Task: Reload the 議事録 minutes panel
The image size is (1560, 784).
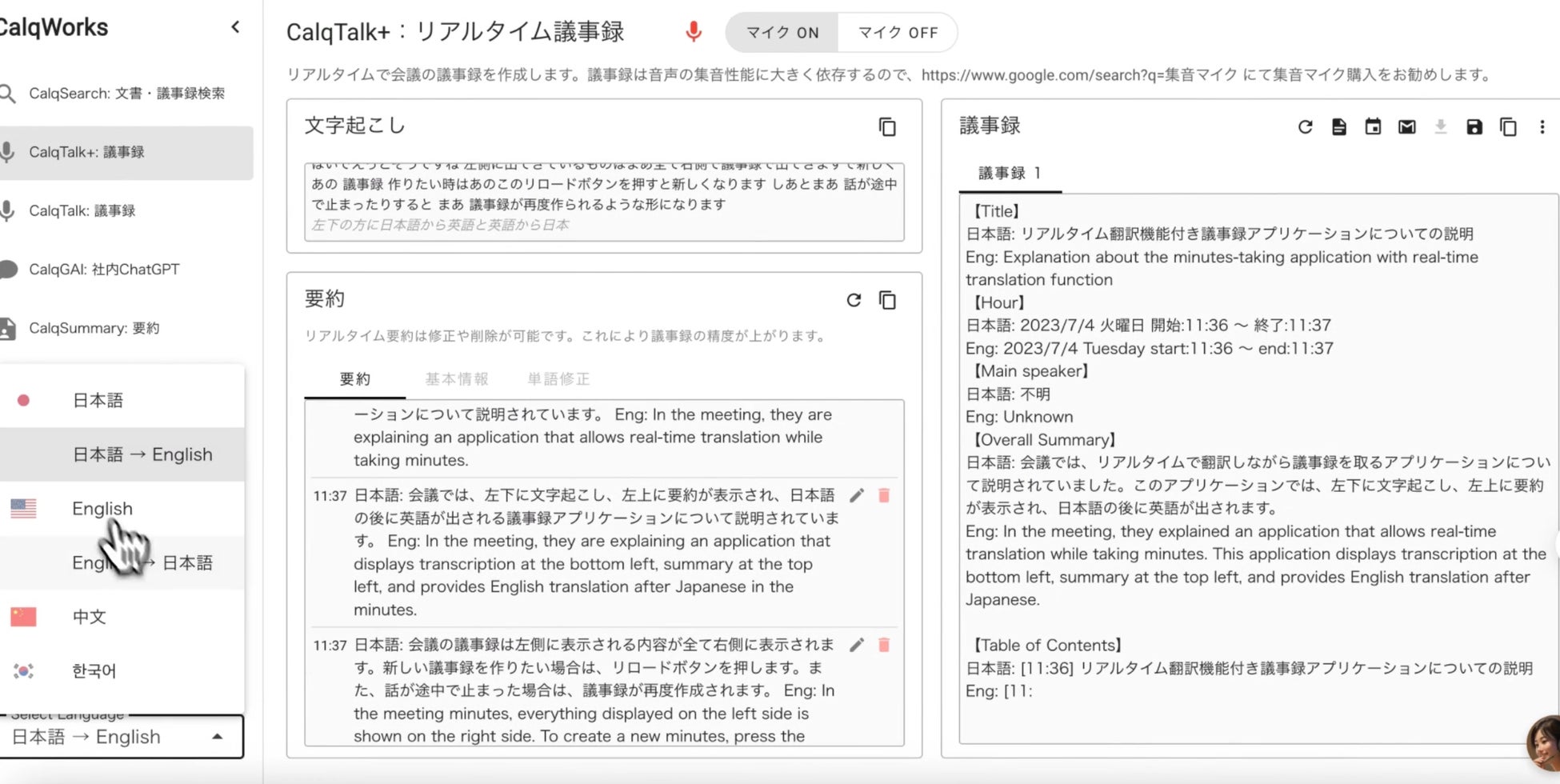Action: tap(1305, 126)
